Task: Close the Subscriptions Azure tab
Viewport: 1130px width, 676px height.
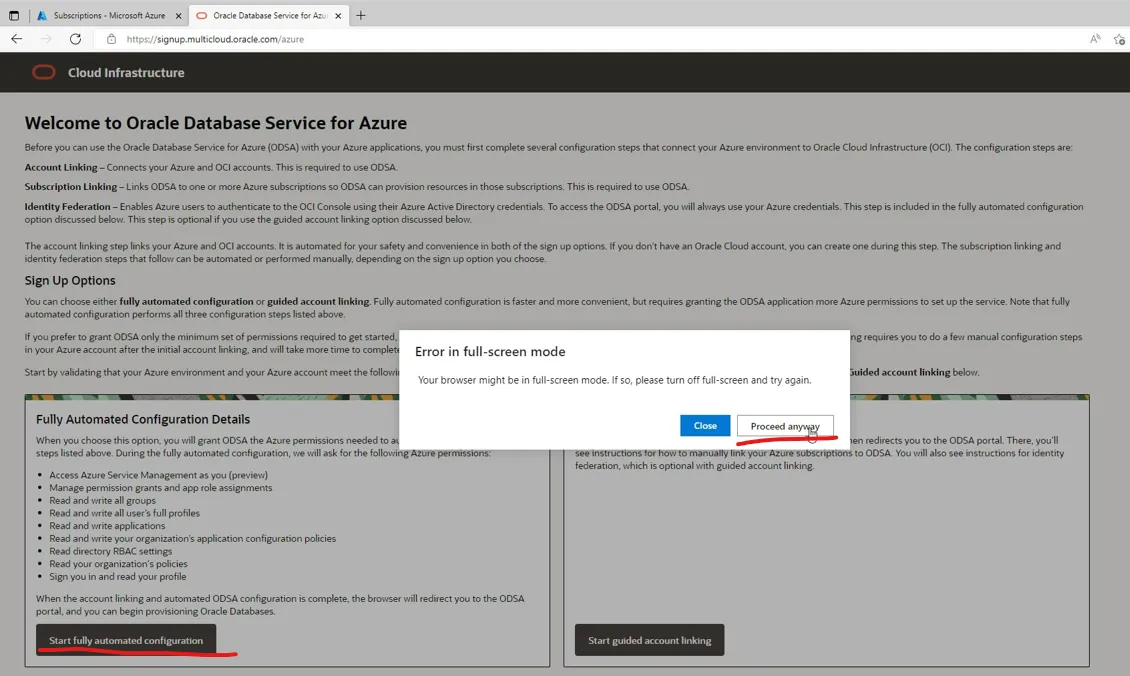Action: [x=179, y=16]
